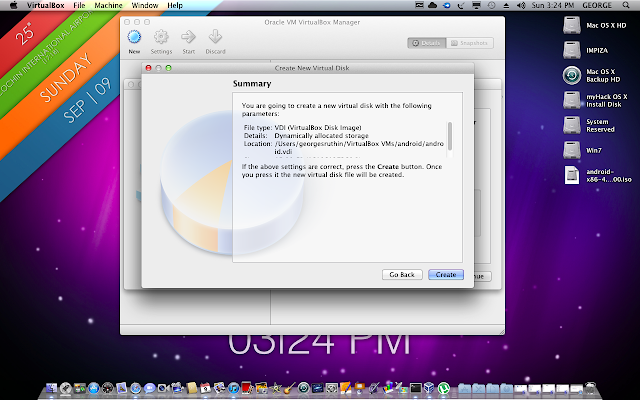This screenshot has height=400, width=640.
Task: Select the System Reserved drive icon
Action: pyautogui.click(x=571, y=125)
